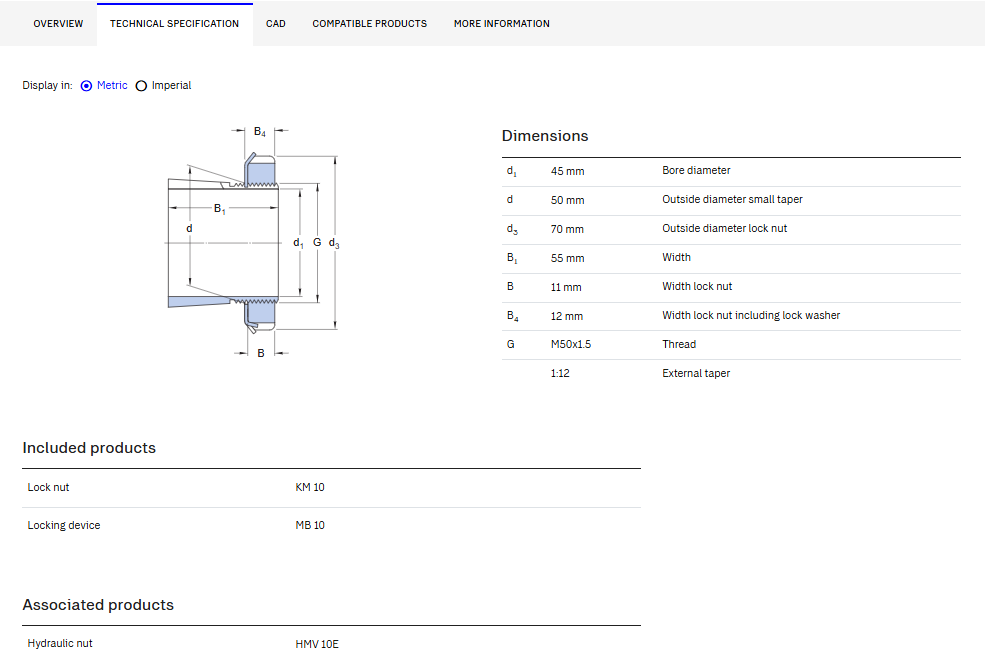Open the Compatible Products tab

[369, 24]
